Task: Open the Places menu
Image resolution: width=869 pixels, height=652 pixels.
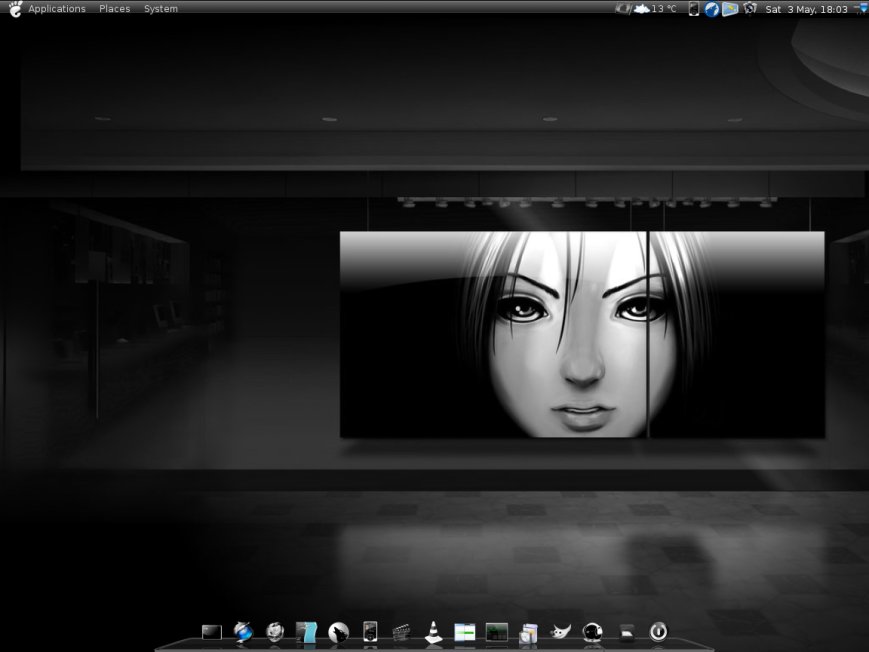Action: (115, 9)
